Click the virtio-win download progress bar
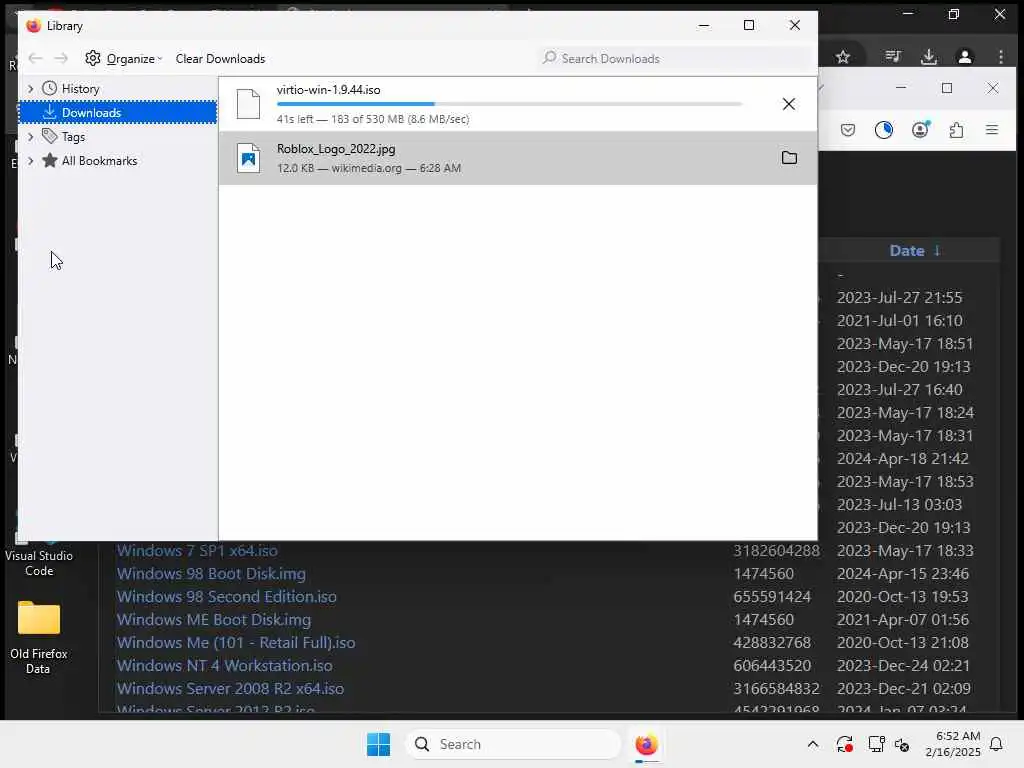The width and height of the screenshot is (1024, 768). (509, 104)
